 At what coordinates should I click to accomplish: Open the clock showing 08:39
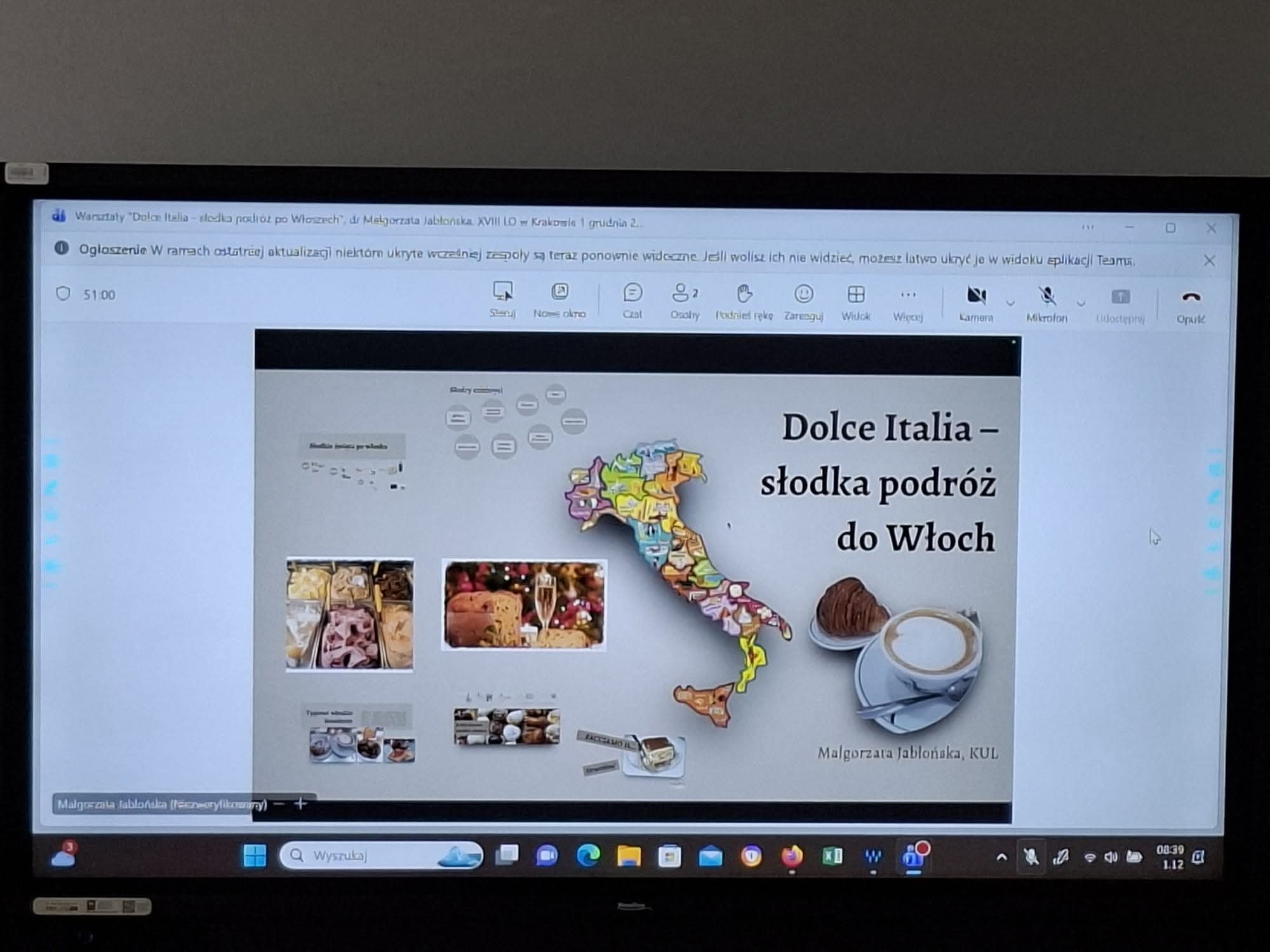1170,857
